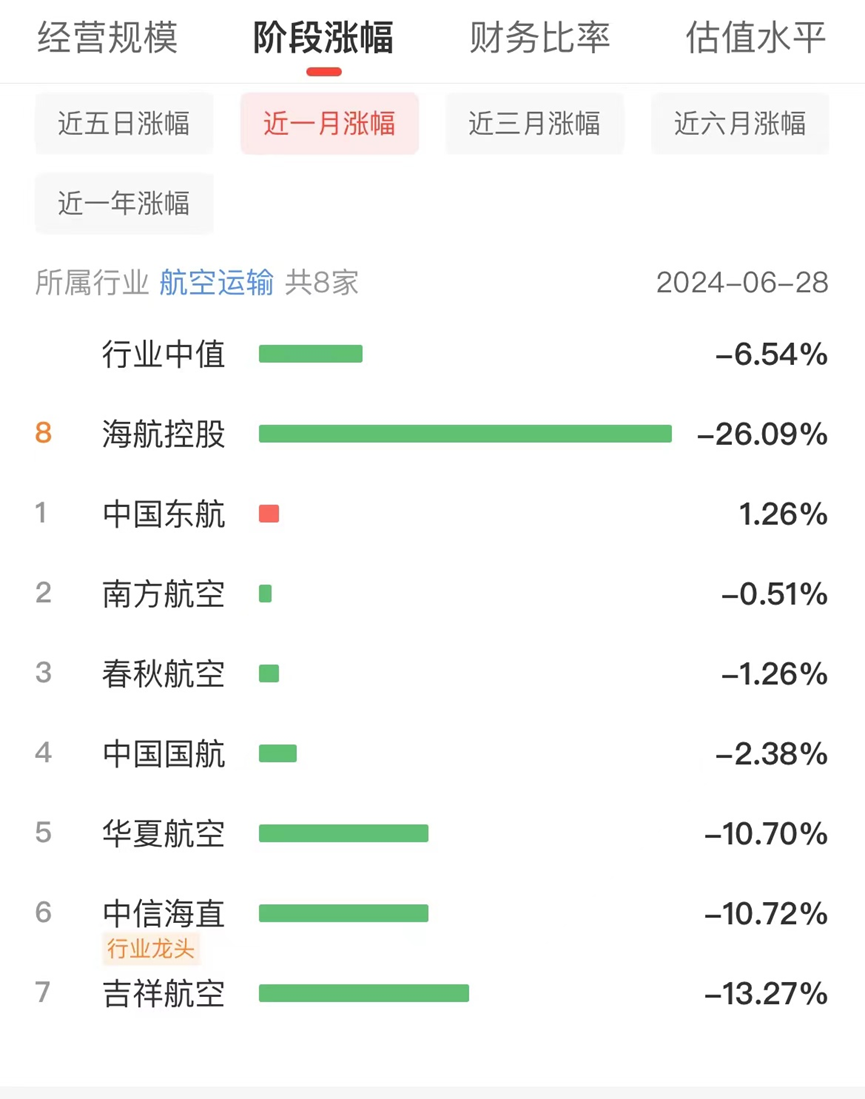The image size is (865, 1099).
Task: Click the green bar for 吉祥航空
Action: coord(364,993)
